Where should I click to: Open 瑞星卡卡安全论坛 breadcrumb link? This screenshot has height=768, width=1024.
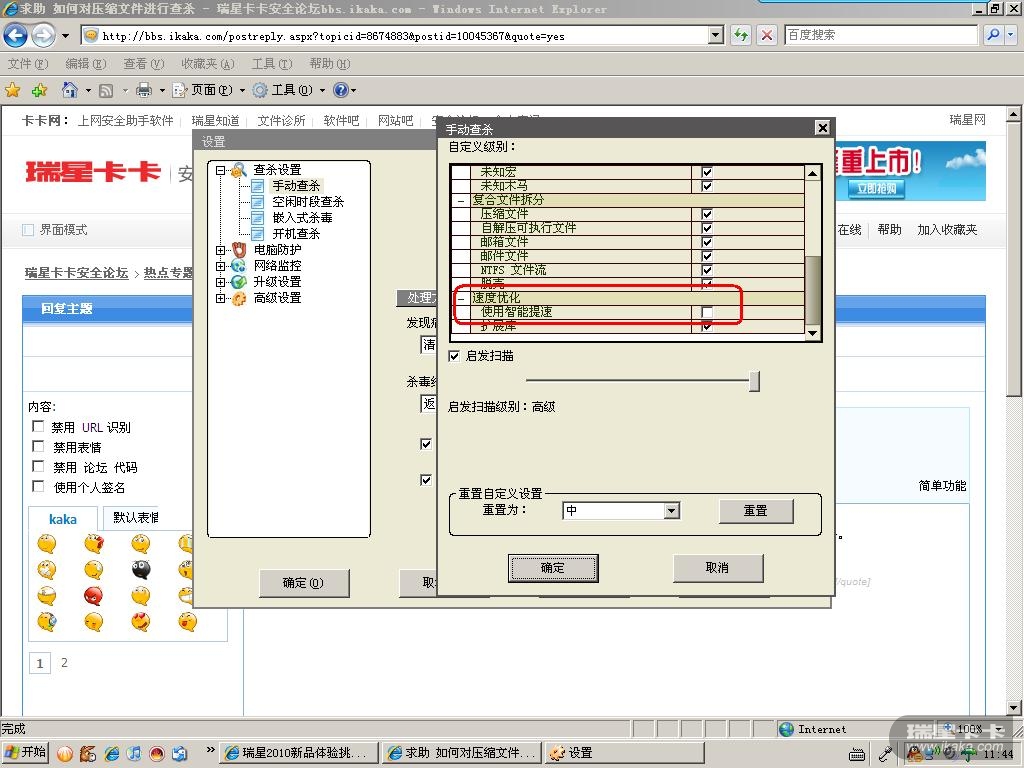[76, 273]
